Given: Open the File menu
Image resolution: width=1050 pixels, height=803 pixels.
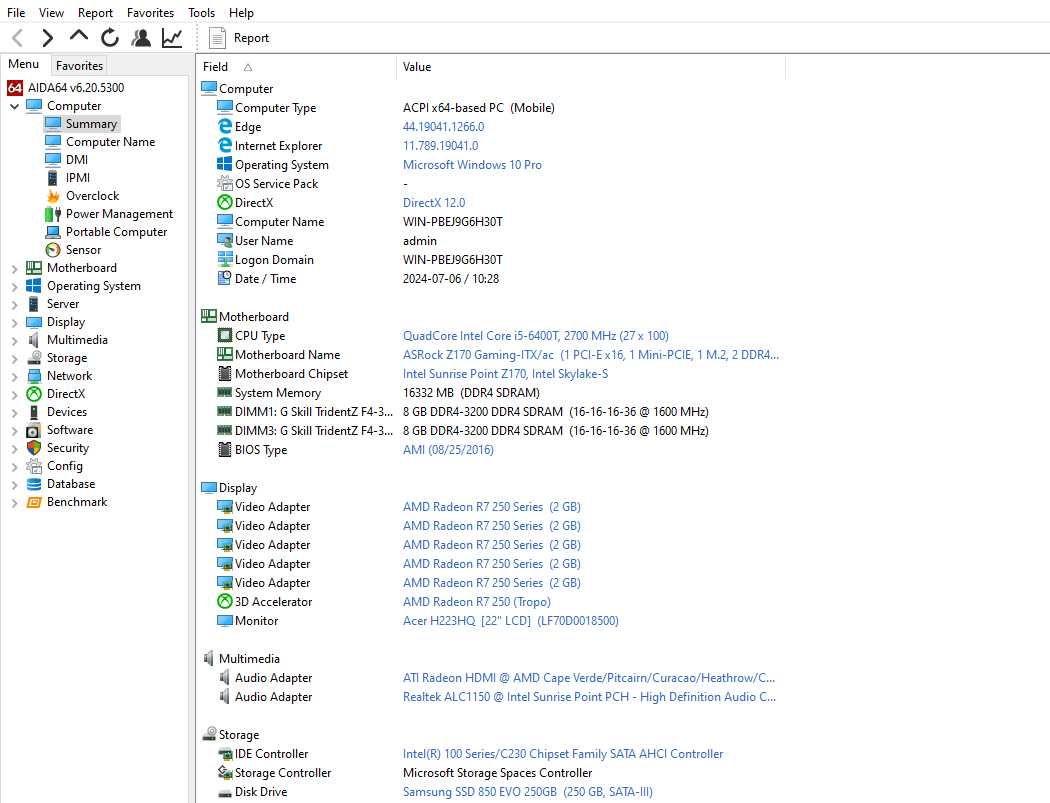Looking at the screenshot, I should (16, 13).
